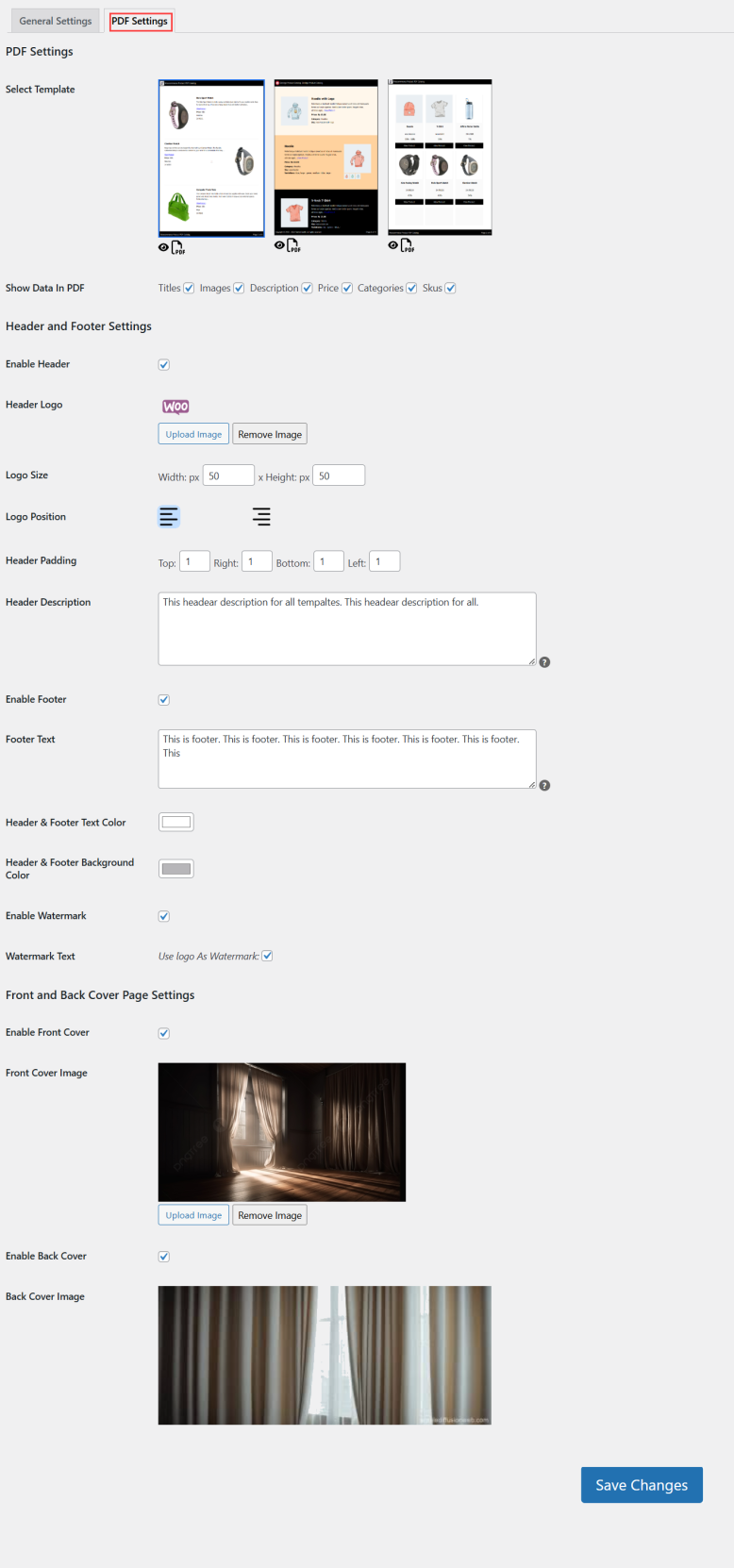Toggle Use logo As Watermark checkbox

267,956
